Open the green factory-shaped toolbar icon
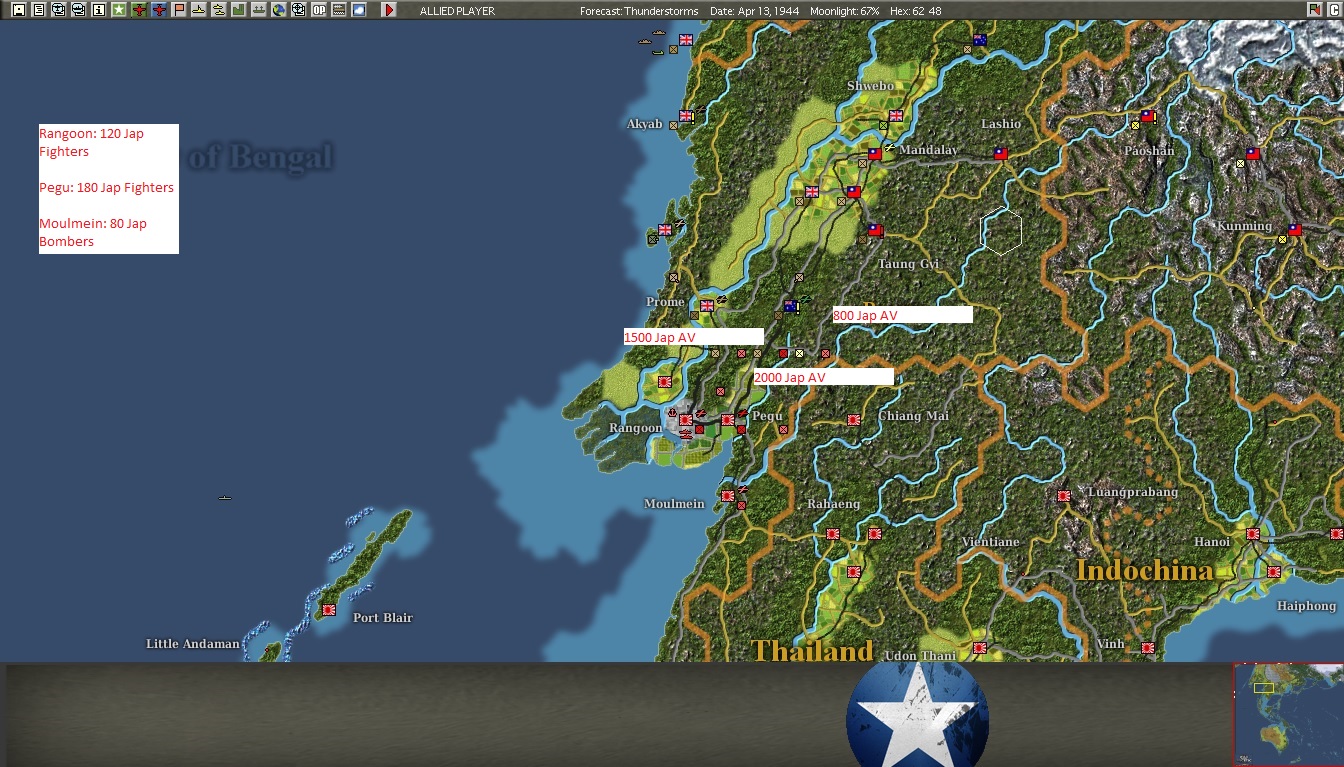Viewport: 1344px width, 767px height. coord(239,10)
